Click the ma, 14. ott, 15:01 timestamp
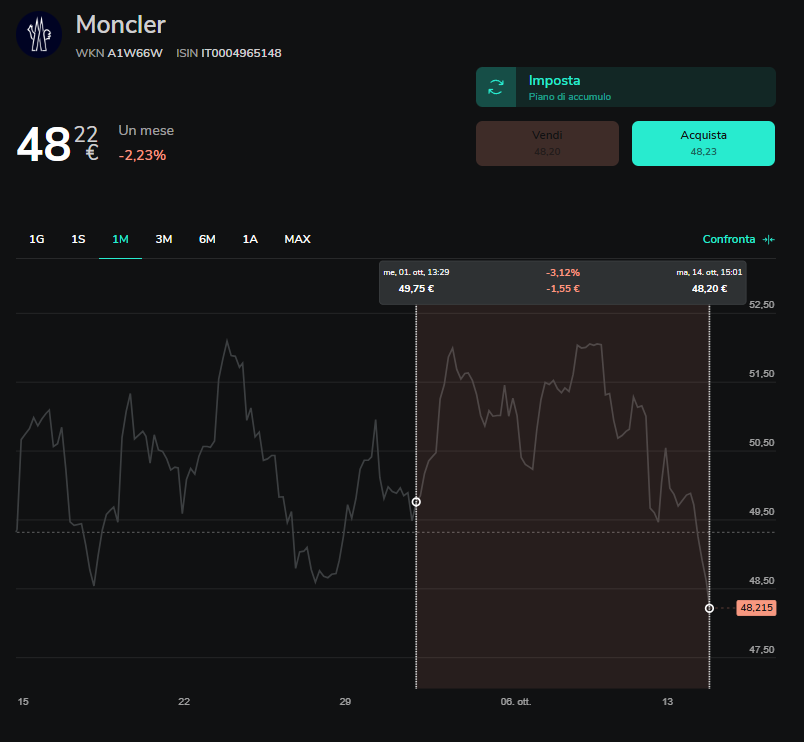The image size is (804, 742). click(709, 272)
